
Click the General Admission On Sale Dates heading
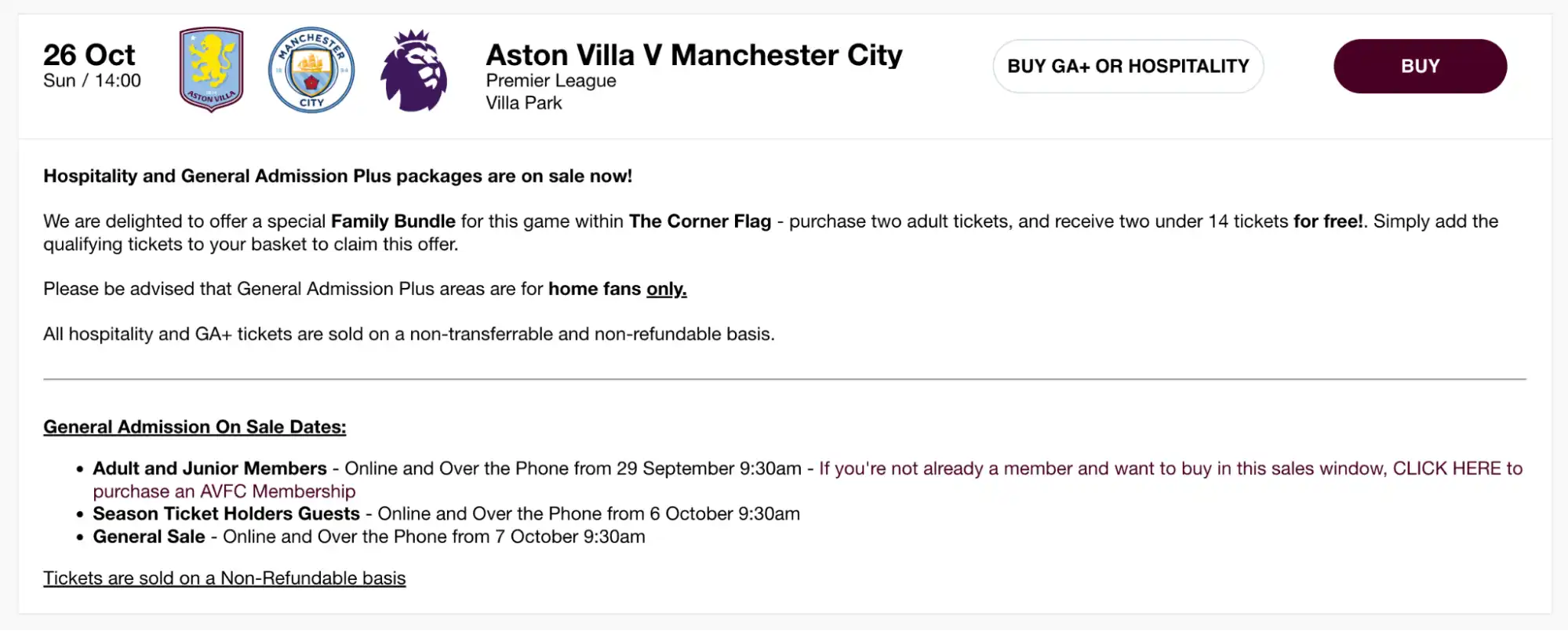195,426
